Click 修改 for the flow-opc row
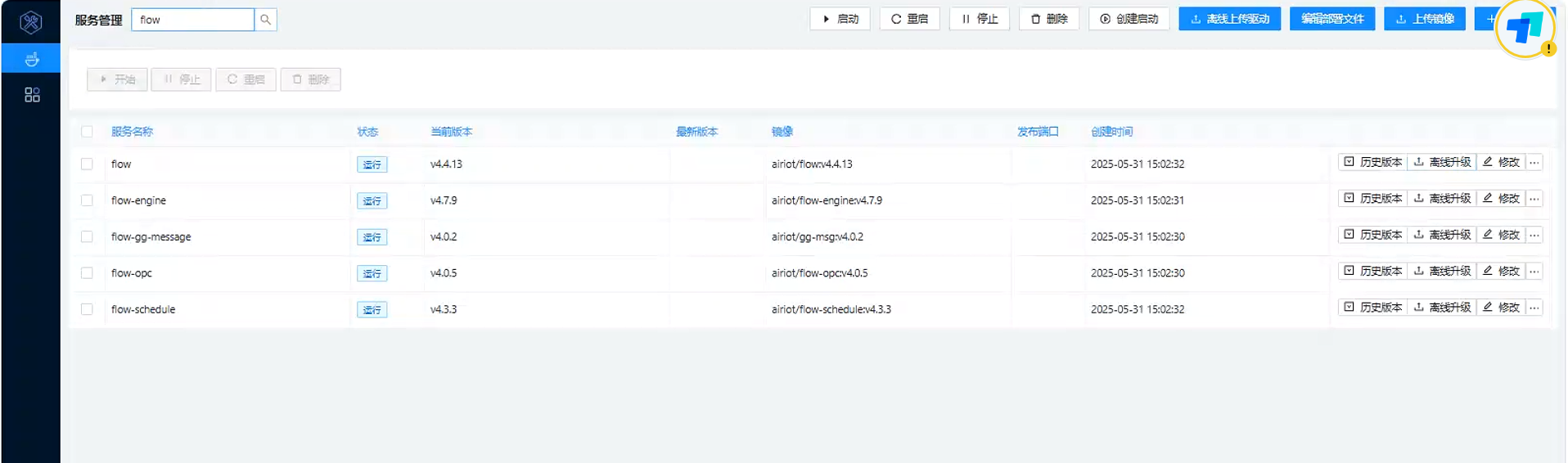 tap(1501, 272)
